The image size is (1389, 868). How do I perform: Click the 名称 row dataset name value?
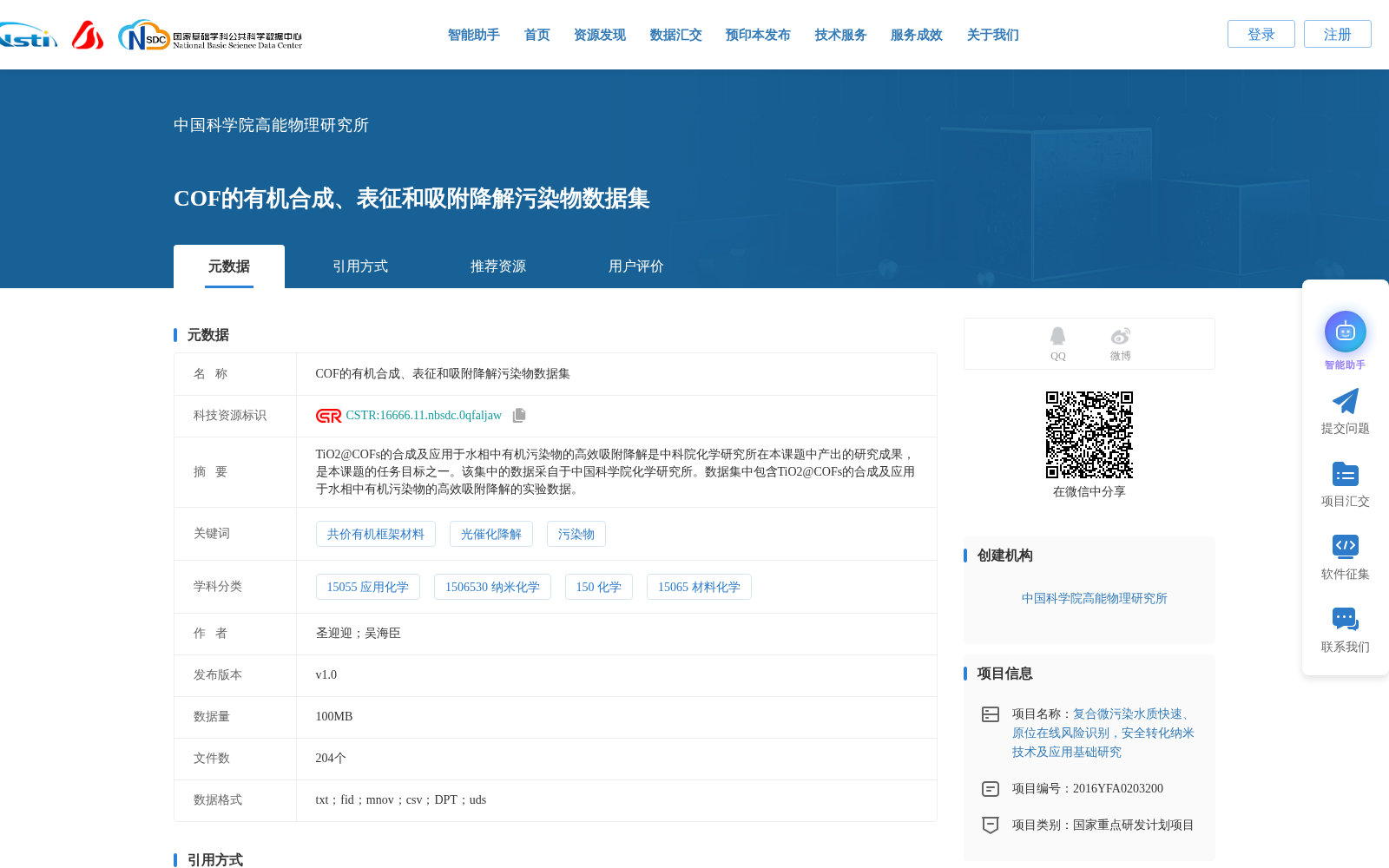(443, 373)
